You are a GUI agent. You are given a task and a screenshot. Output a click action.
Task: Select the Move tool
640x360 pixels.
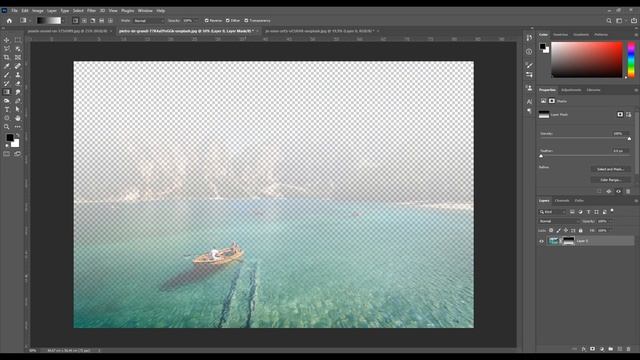pyautogui.click(x=7, y=40)
